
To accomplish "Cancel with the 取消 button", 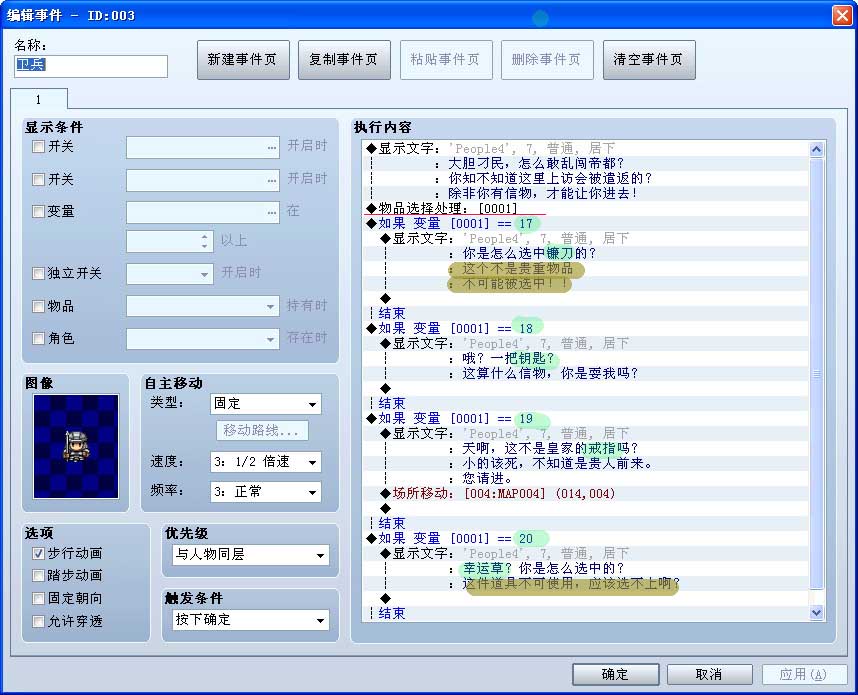I will (709, 674).
